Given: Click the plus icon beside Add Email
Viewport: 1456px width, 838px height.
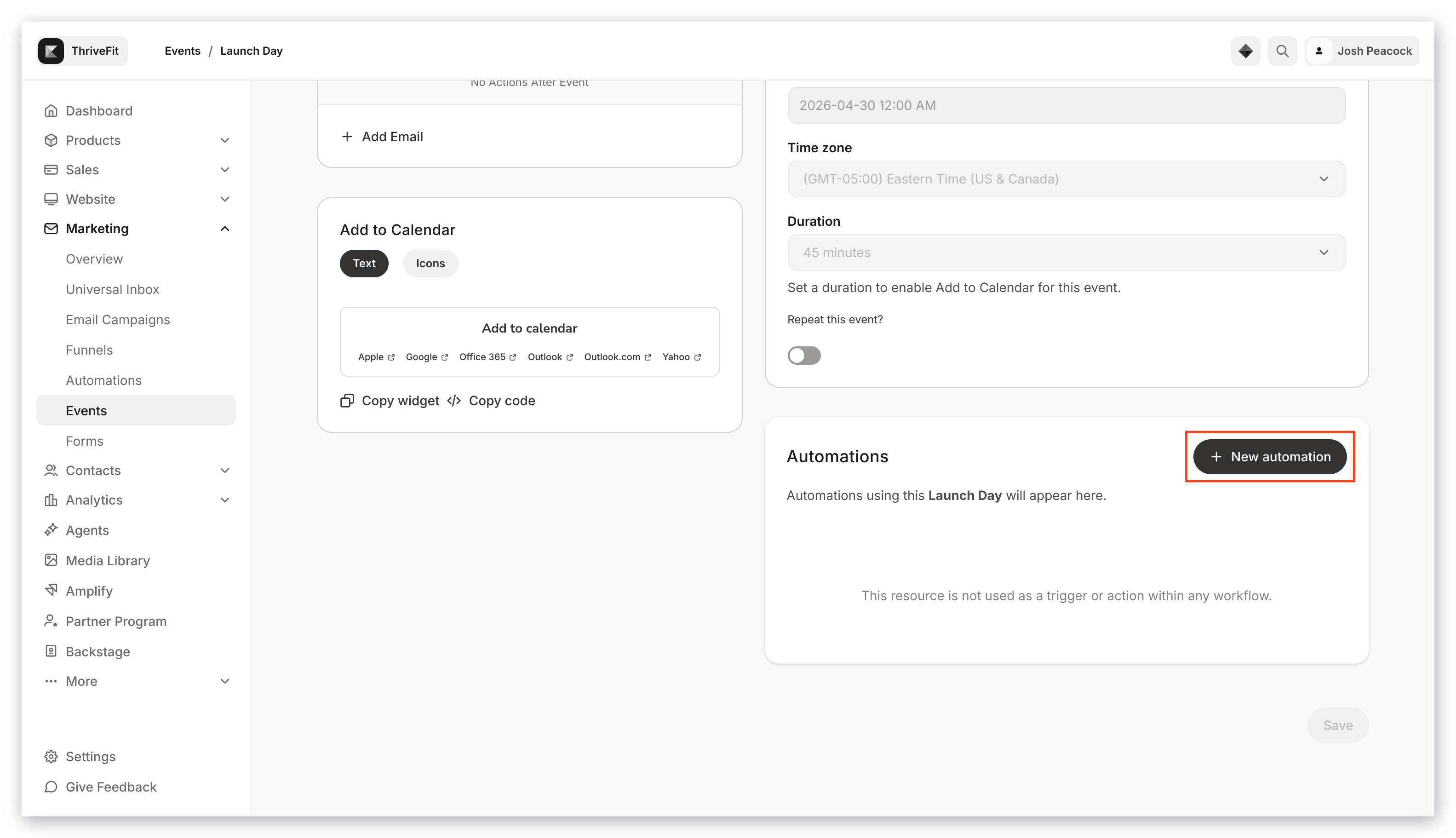Looking at the screenshot, I should (347, 137).
